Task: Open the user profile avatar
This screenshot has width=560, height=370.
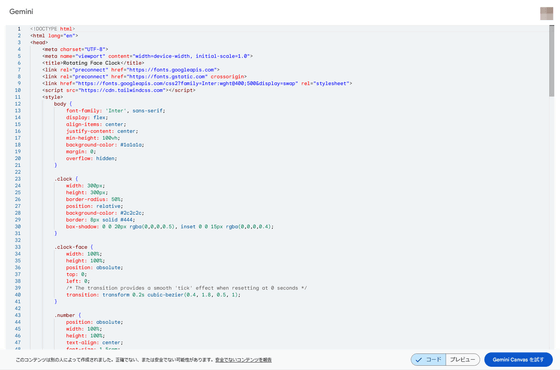Action: (546, 14)
